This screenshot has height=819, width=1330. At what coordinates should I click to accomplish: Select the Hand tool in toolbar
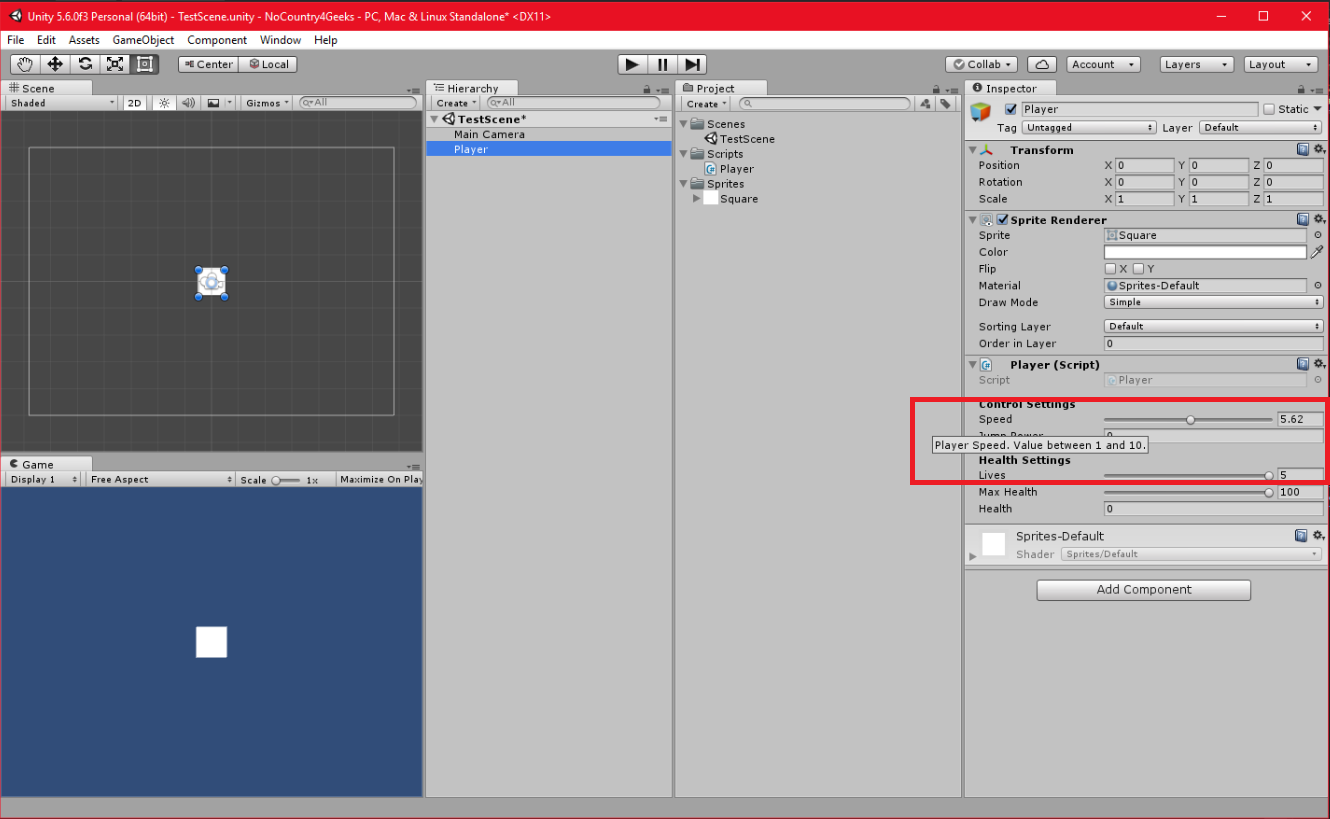25,64
